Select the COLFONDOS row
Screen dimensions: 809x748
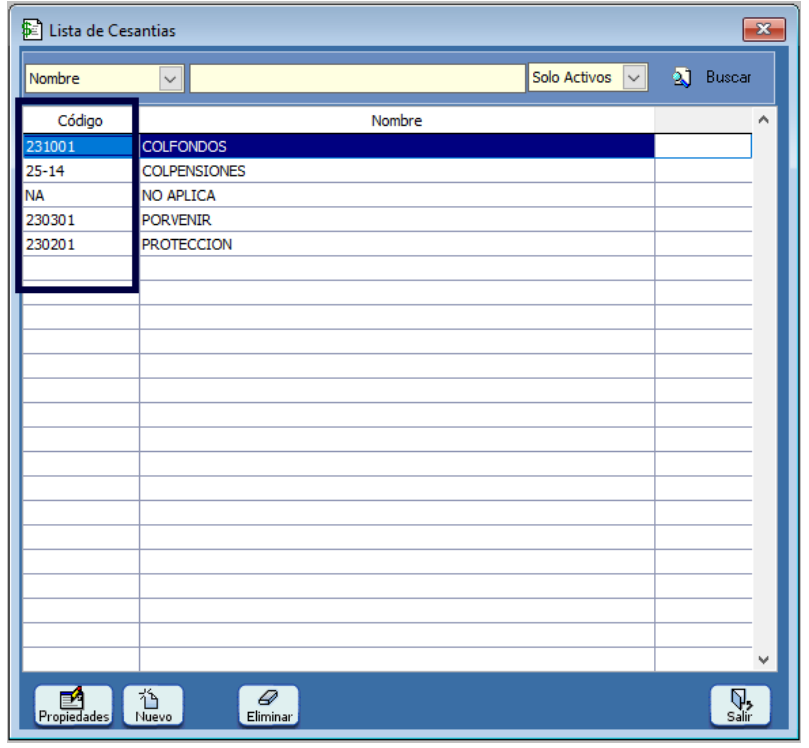click(x=397, y=147)
